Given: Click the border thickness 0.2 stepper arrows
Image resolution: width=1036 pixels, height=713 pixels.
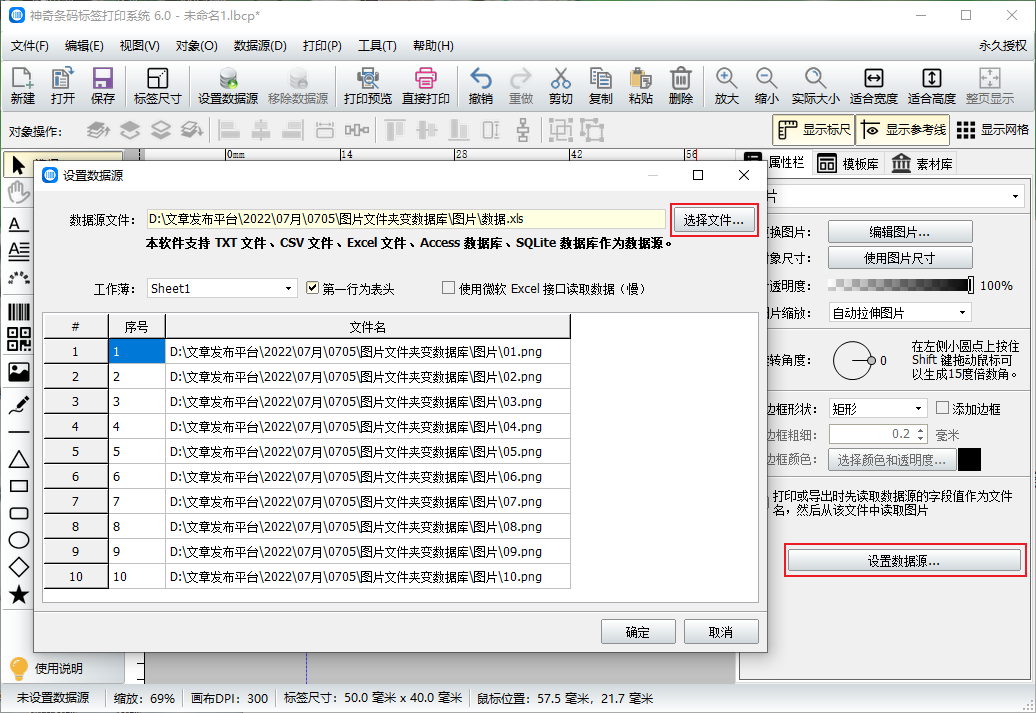Looking at the screenshot, I should [920, 434].
